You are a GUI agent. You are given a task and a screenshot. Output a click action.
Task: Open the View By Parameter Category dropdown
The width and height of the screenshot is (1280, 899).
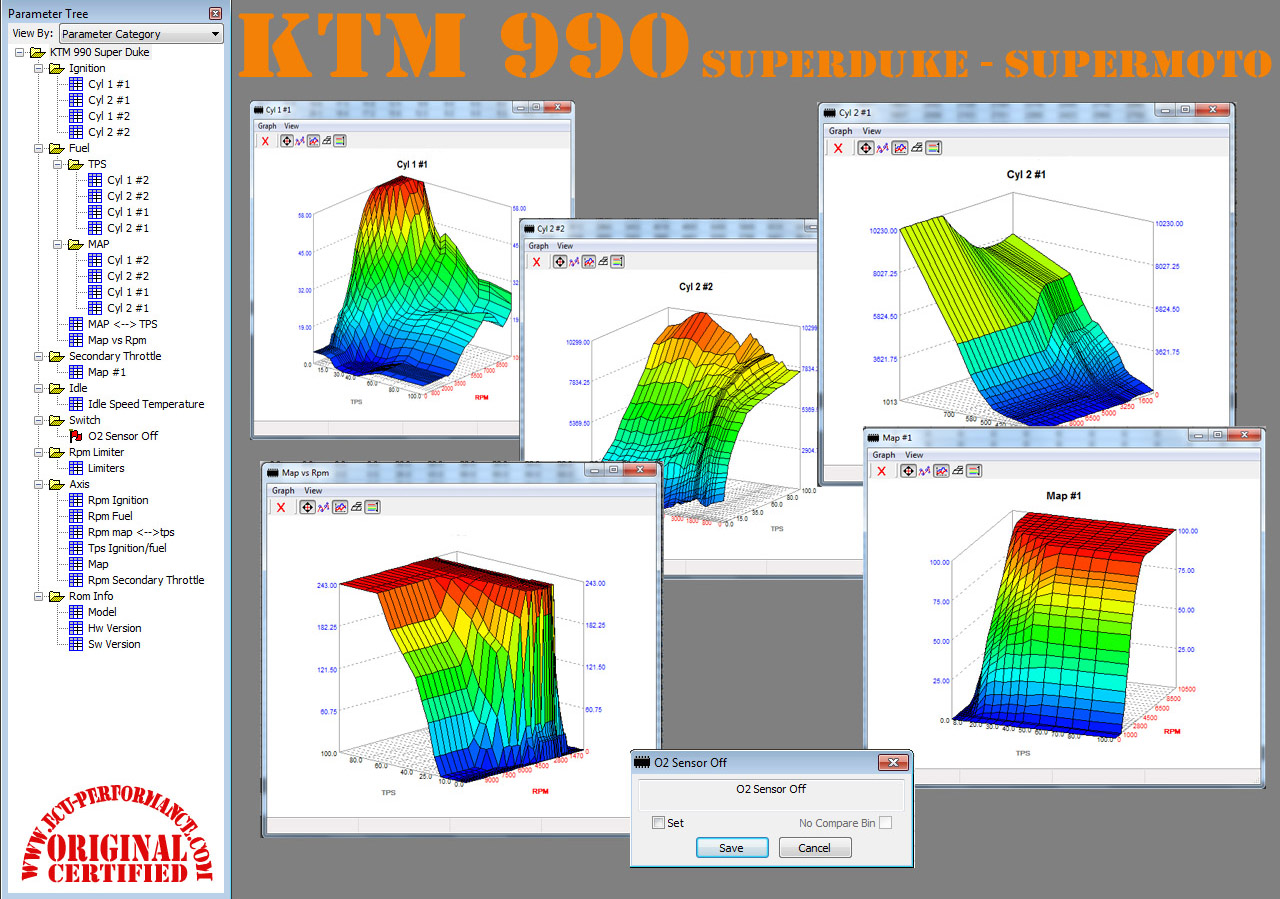[142, 34]
